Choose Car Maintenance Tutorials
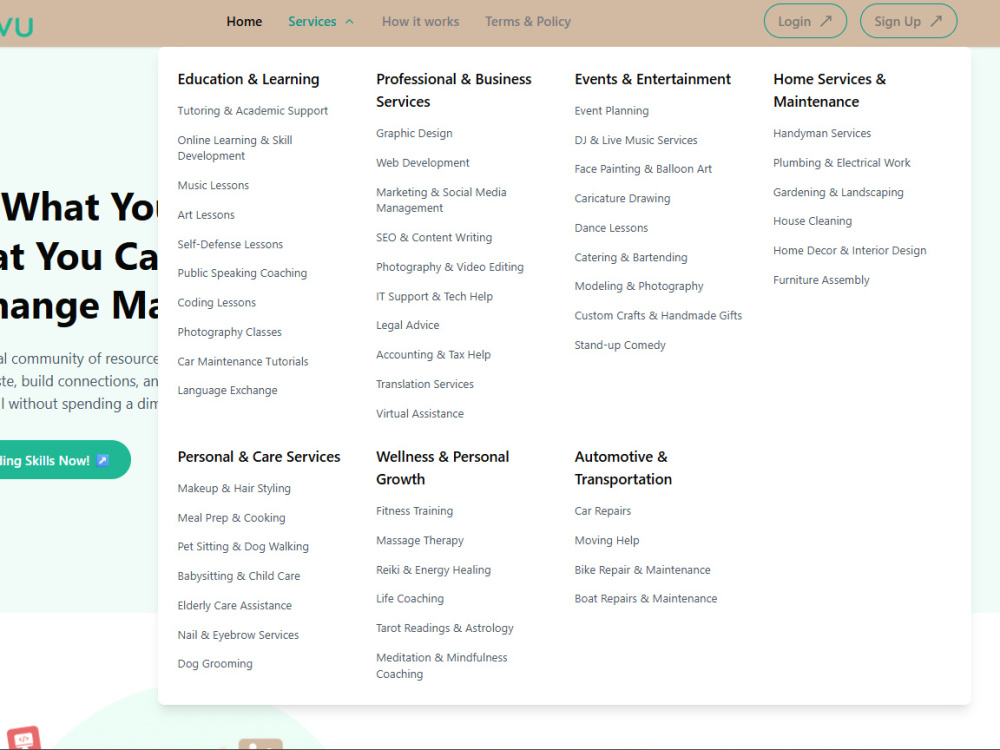 (x=243, y=362)
